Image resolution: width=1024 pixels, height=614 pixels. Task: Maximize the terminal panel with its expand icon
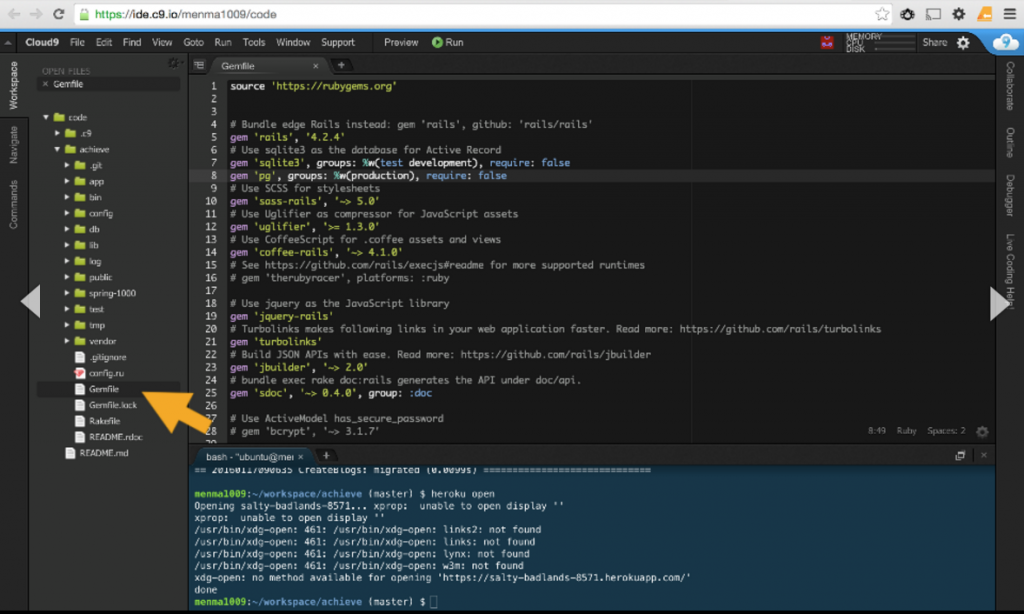[961, 455]
